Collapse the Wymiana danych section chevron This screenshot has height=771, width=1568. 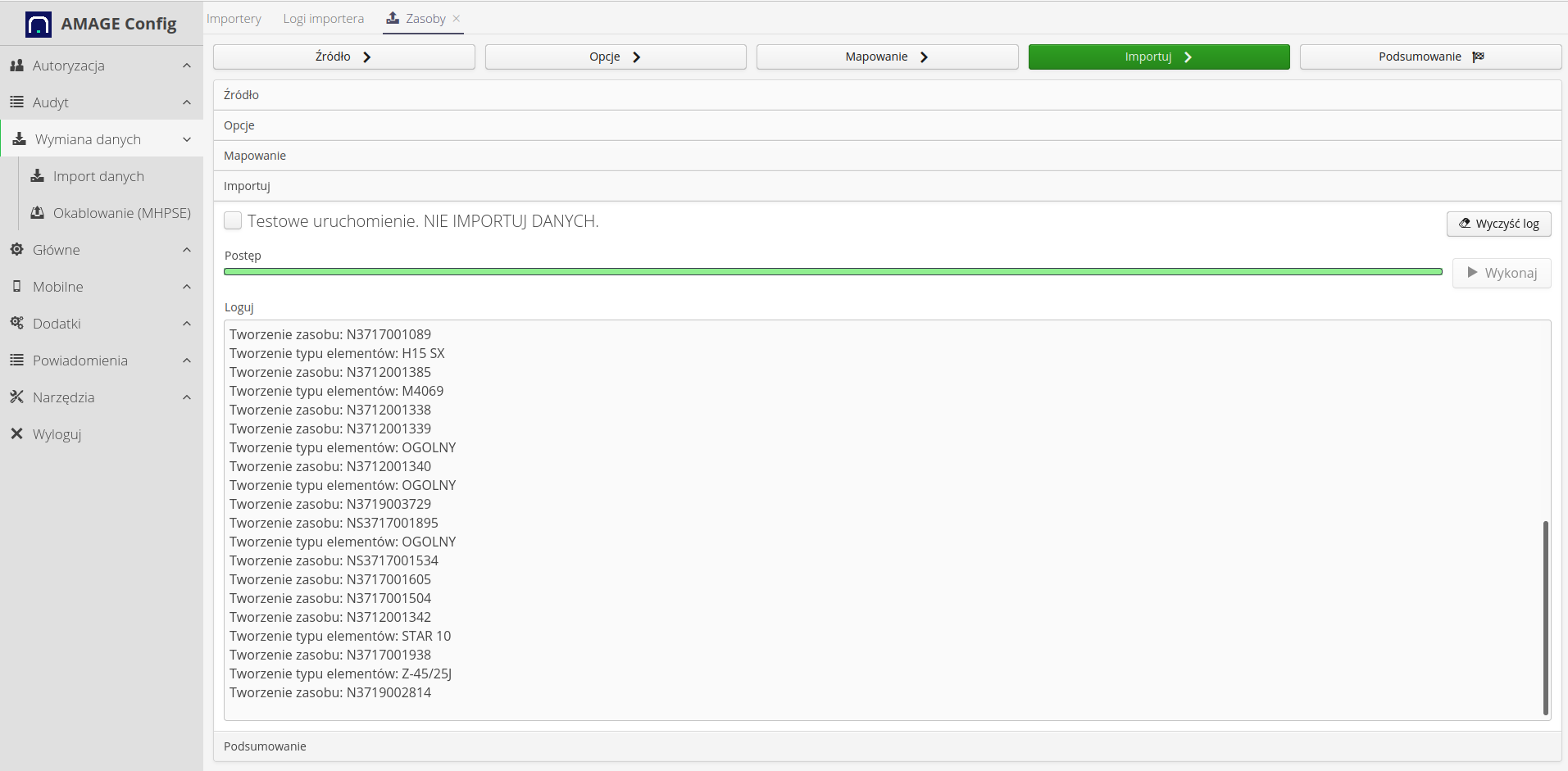point(187,139)
